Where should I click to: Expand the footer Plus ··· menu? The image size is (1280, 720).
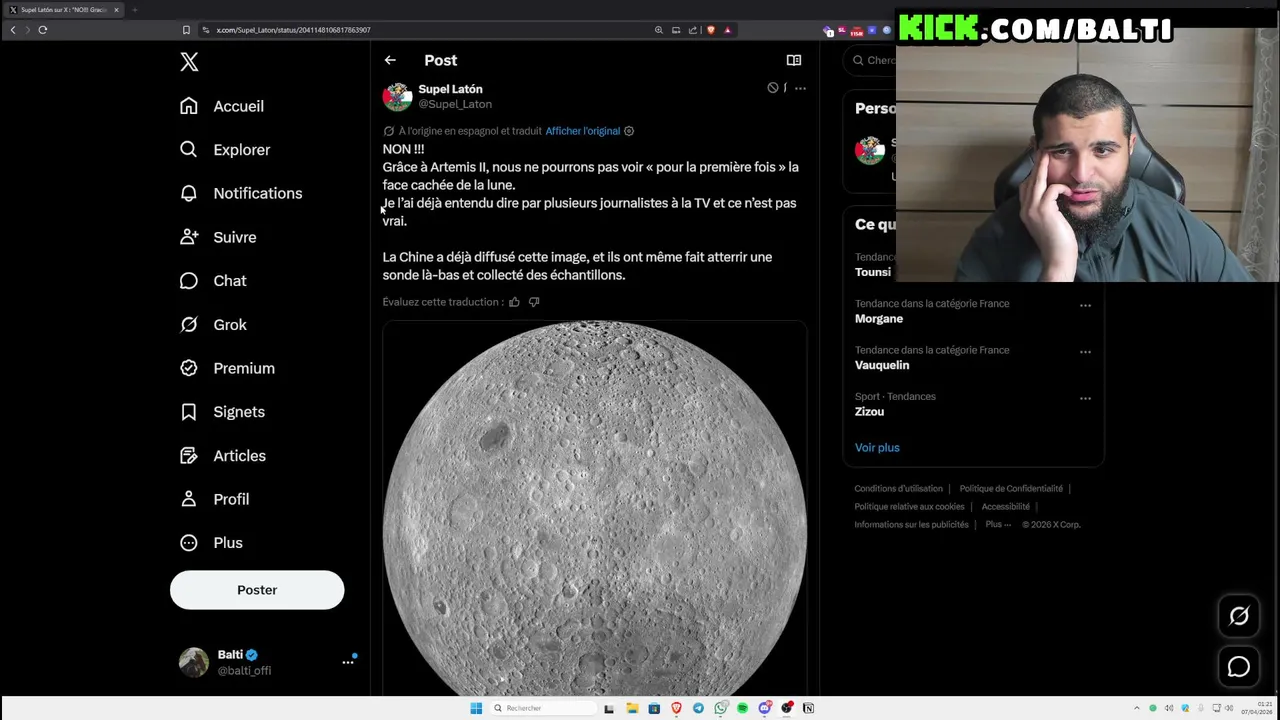click(x=998, y=525)
